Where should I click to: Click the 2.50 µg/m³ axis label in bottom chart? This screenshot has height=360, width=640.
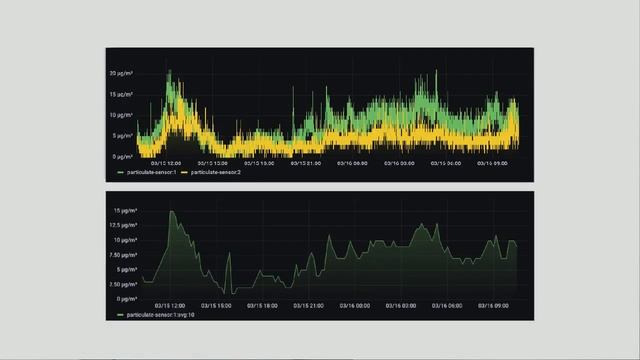(x=123, y=284)
